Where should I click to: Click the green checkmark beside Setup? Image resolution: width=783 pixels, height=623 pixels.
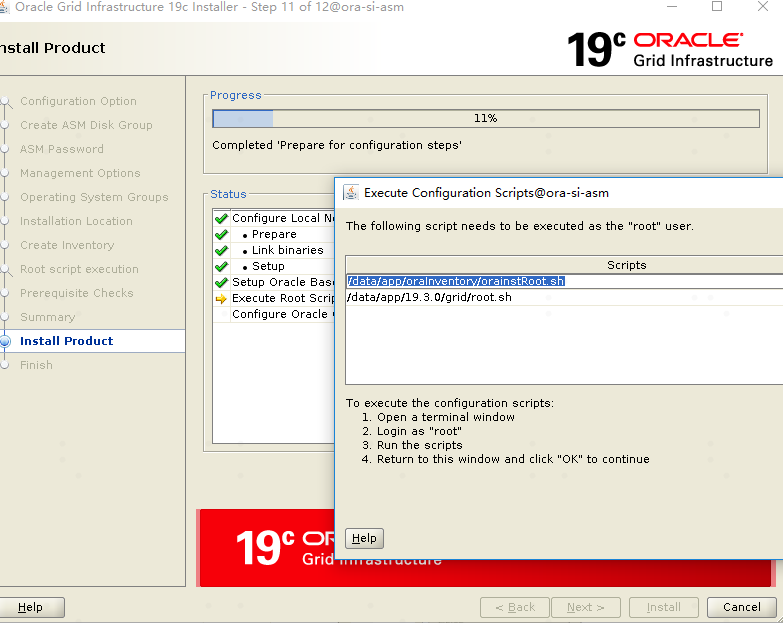click(x=221, y=266)
